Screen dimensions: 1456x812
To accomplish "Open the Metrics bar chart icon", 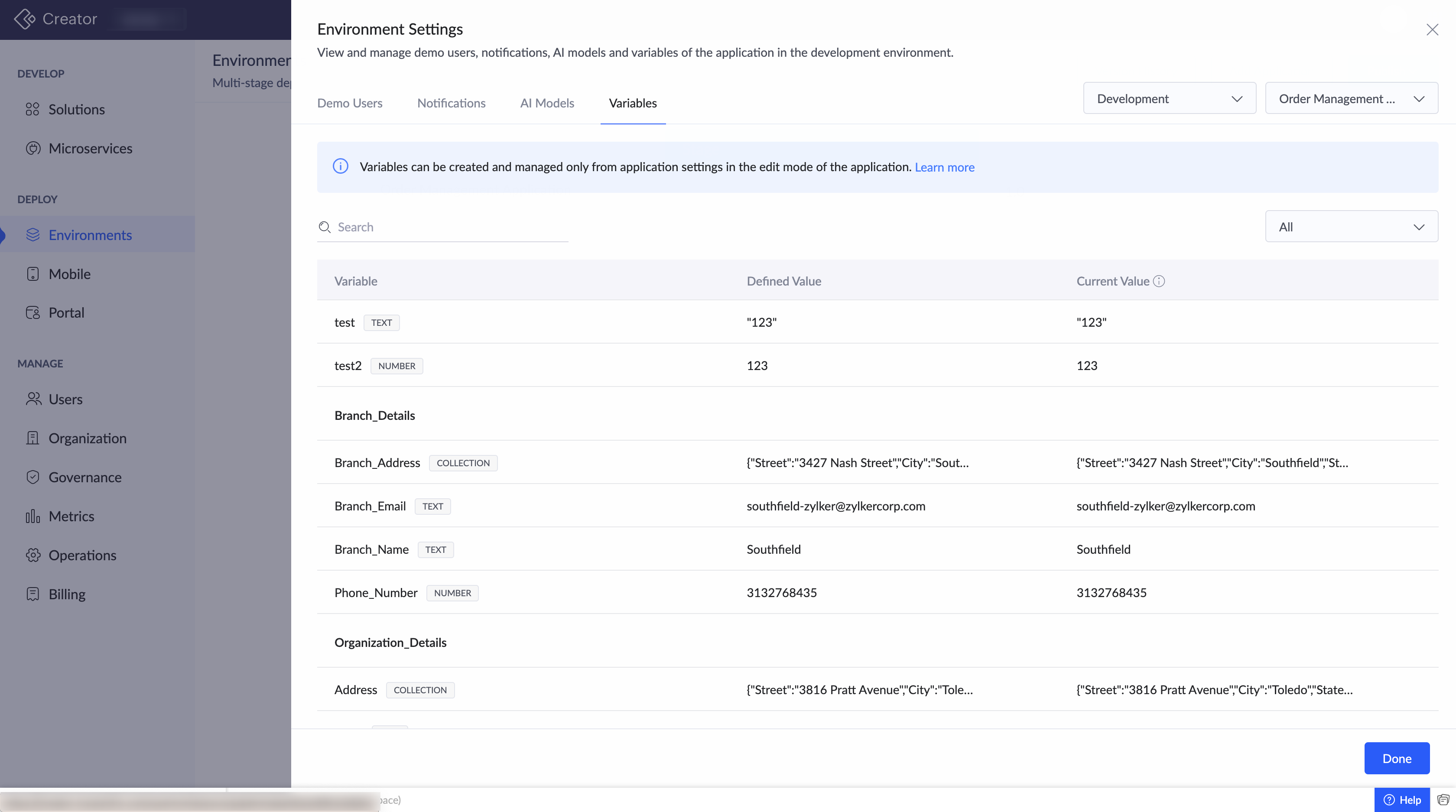I will click(33, 516).
